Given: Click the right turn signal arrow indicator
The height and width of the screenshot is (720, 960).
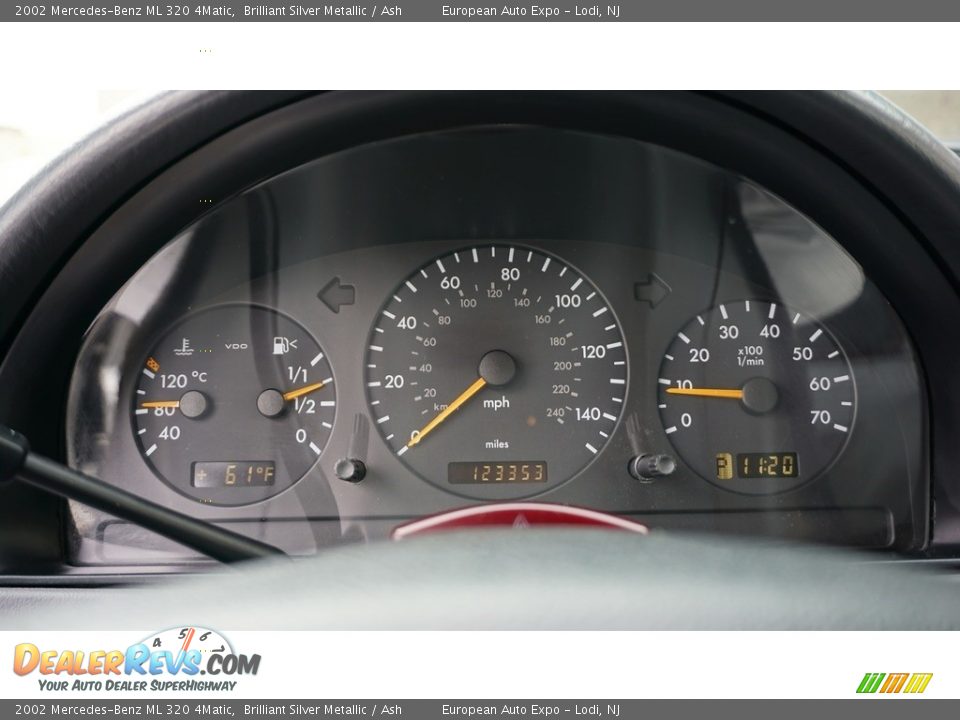Looking at the screenshot, I should [x=652, y=290].
